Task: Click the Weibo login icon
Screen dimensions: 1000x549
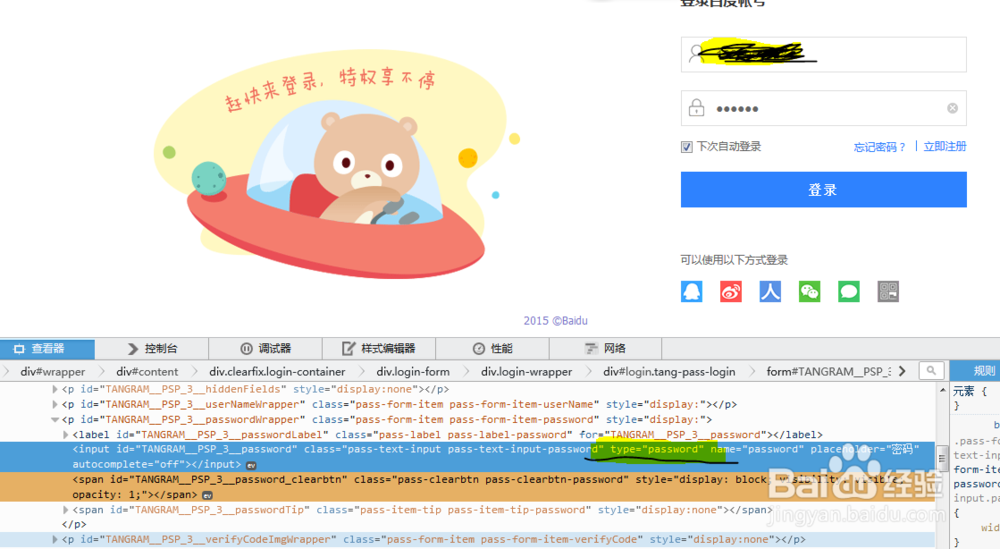Action: [731, 291]
